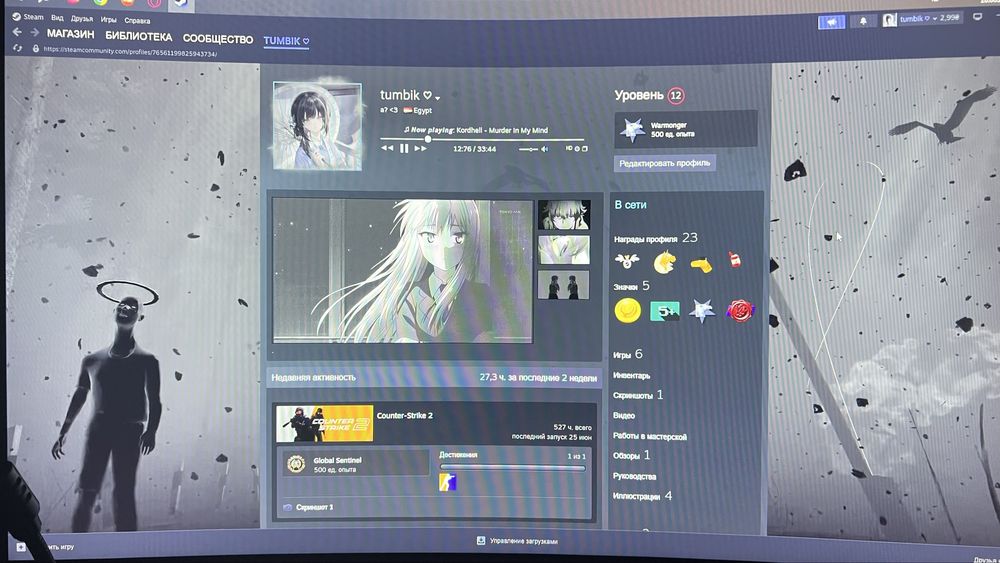Click Редактировать профиль button
1000x563 pixels.
(x=665, y=163)
